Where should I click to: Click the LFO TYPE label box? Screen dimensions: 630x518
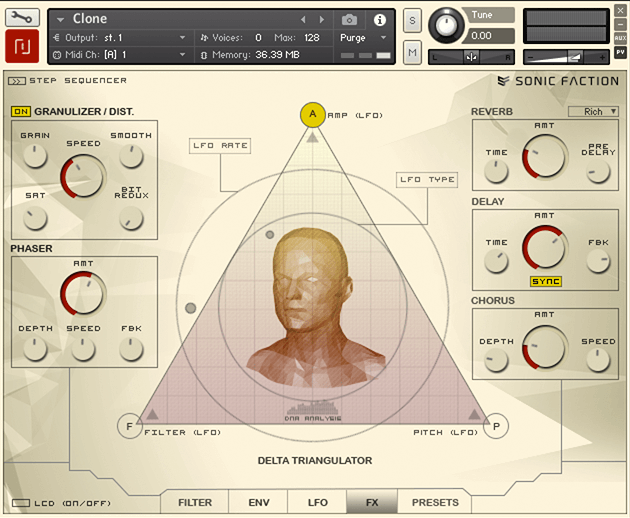pos(427,180)
